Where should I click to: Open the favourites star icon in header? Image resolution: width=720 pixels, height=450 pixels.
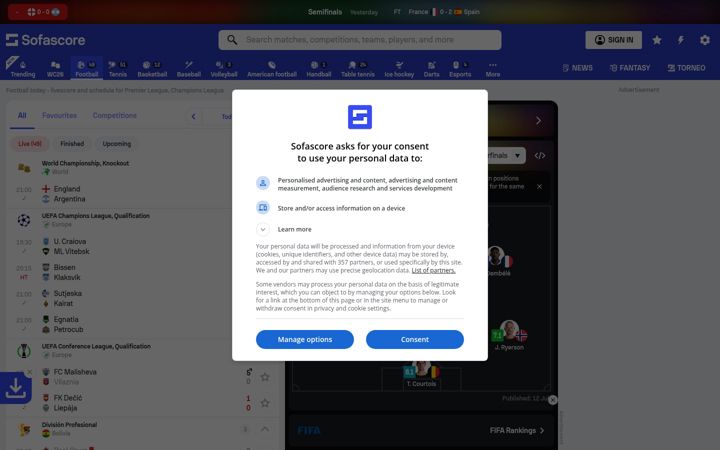click(657, 40)
